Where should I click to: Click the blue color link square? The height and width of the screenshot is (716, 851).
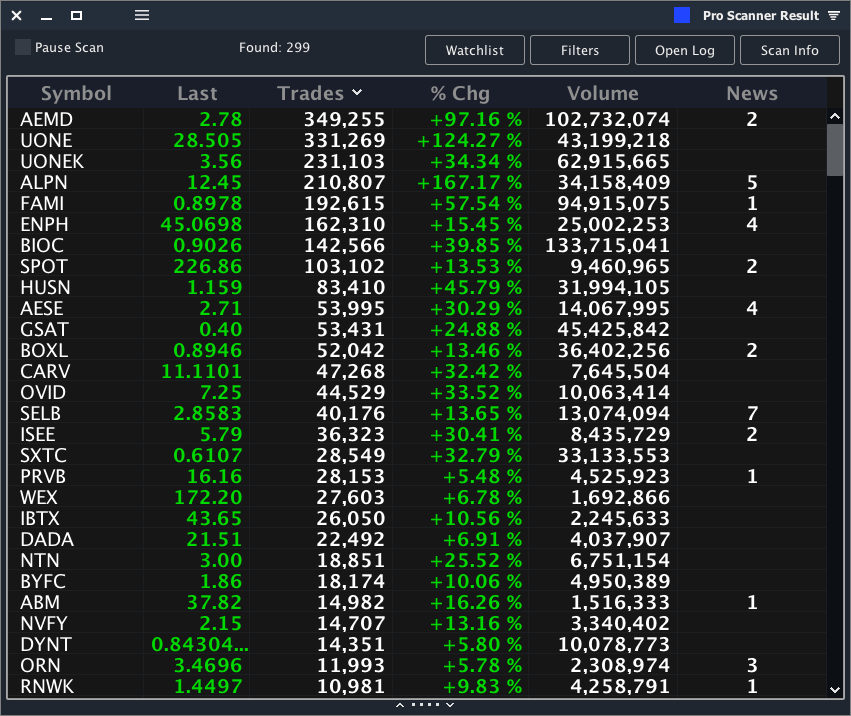pos(682,16)
